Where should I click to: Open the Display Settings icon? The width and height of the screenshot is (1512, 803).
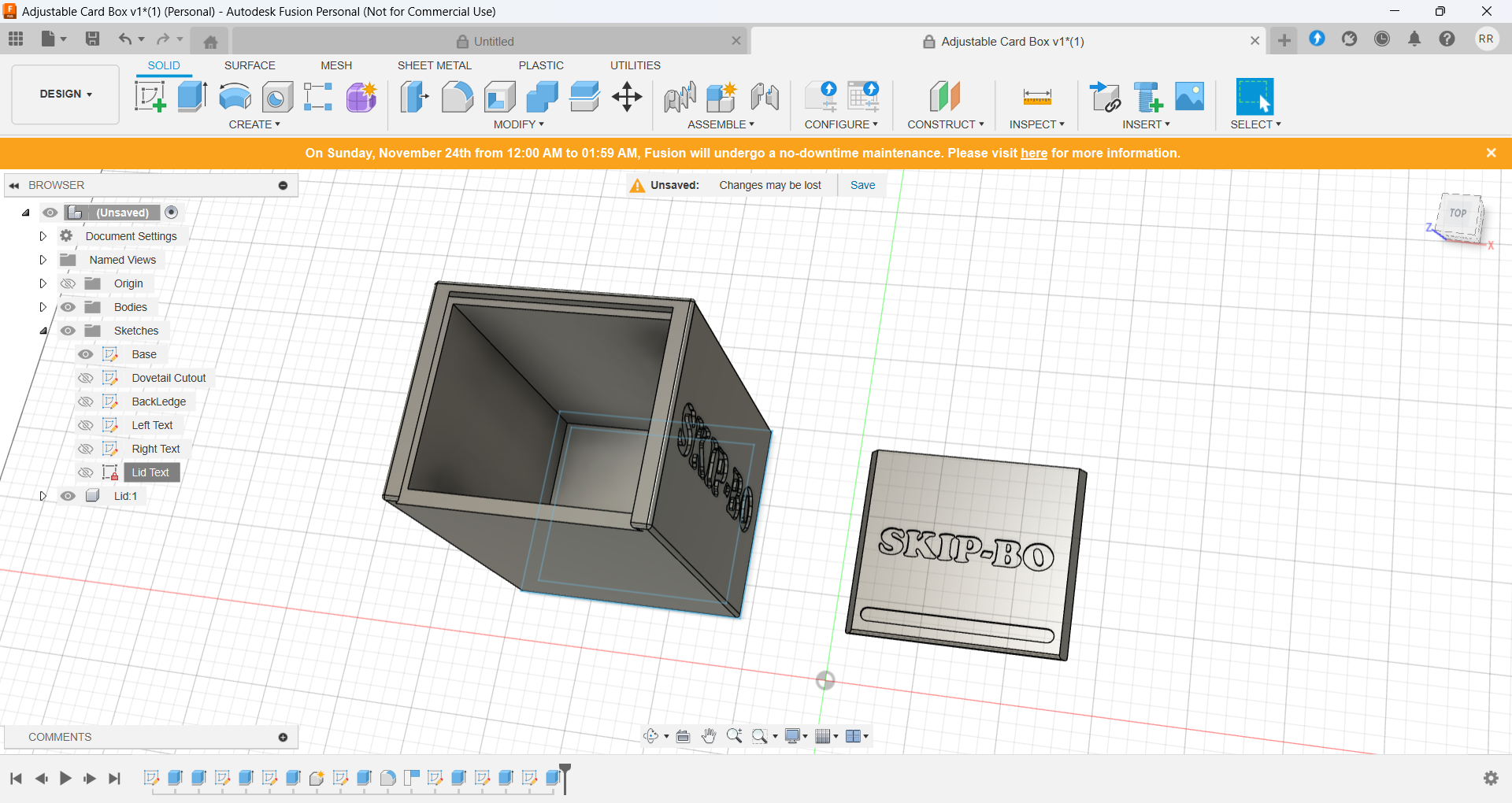click(x=793, y=736)
